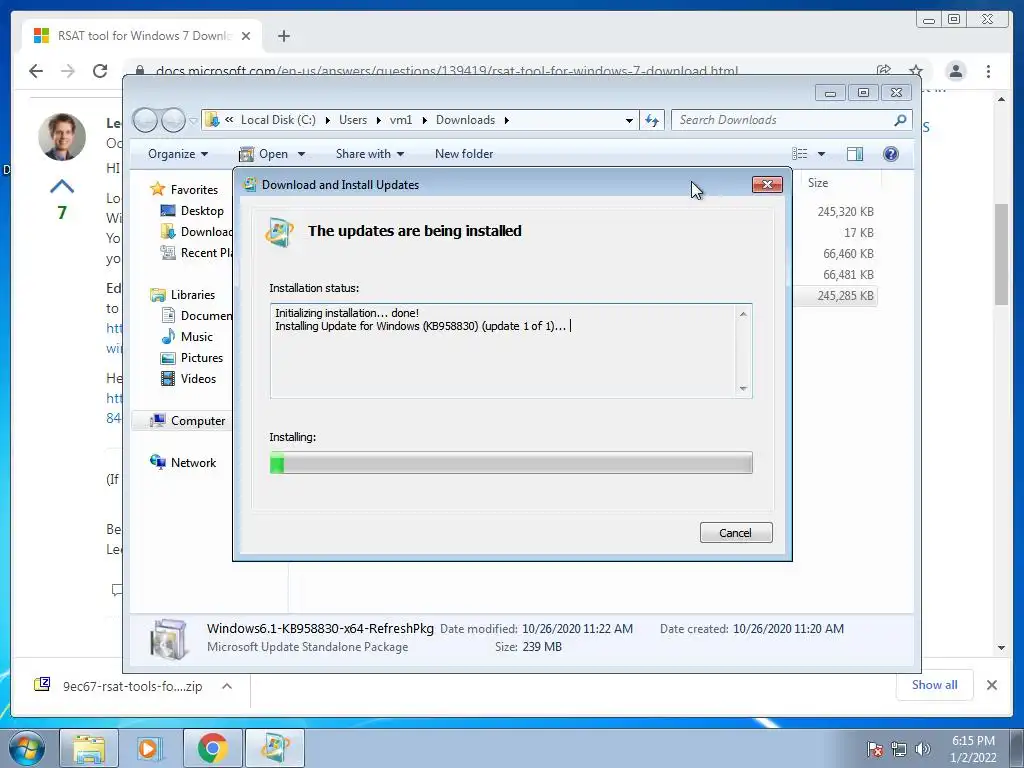Create a New folder in Downloads
The height and width of the screenshot is (768, 1024).
tap(464, 154)
